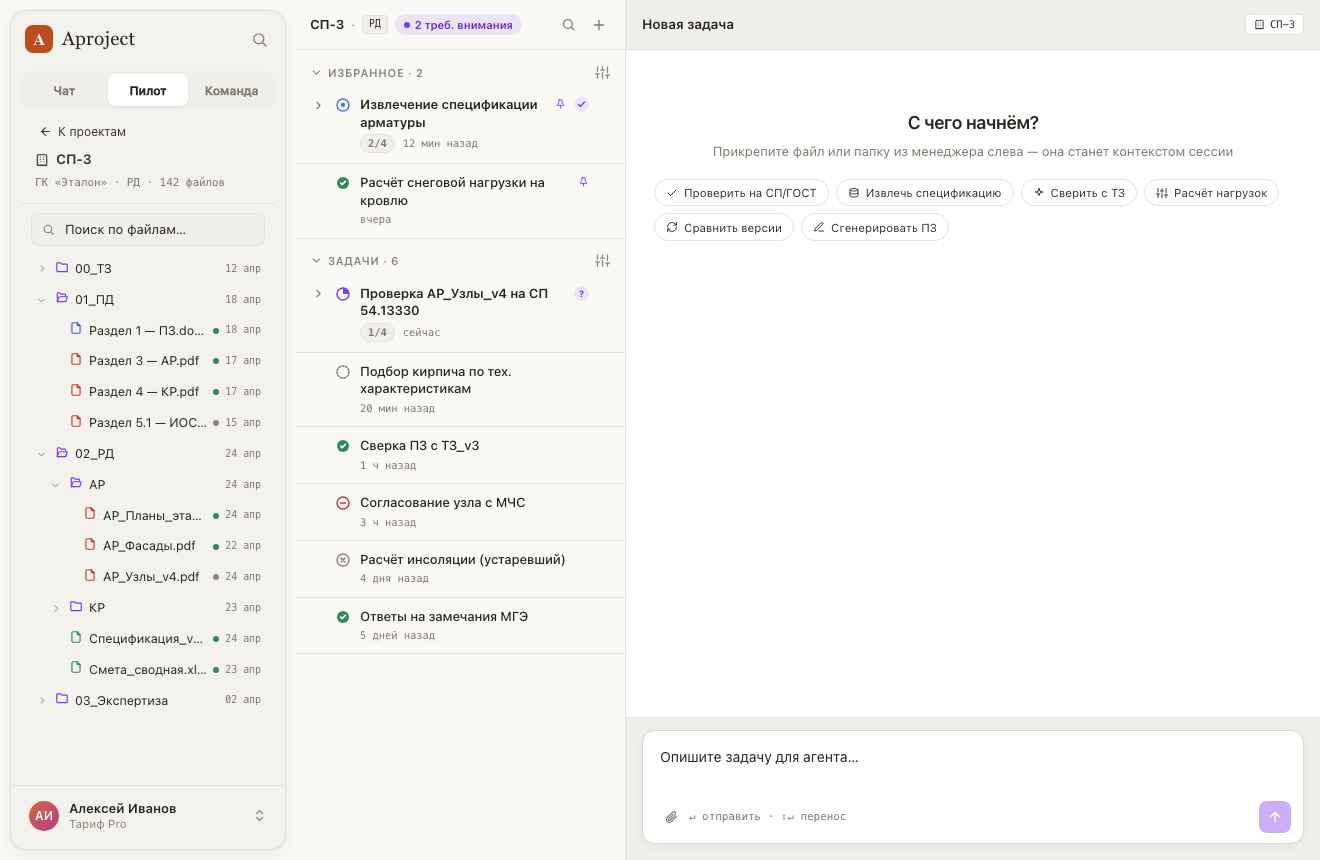Click the Смета_сводная spreadsheet icon

point(76,669)
